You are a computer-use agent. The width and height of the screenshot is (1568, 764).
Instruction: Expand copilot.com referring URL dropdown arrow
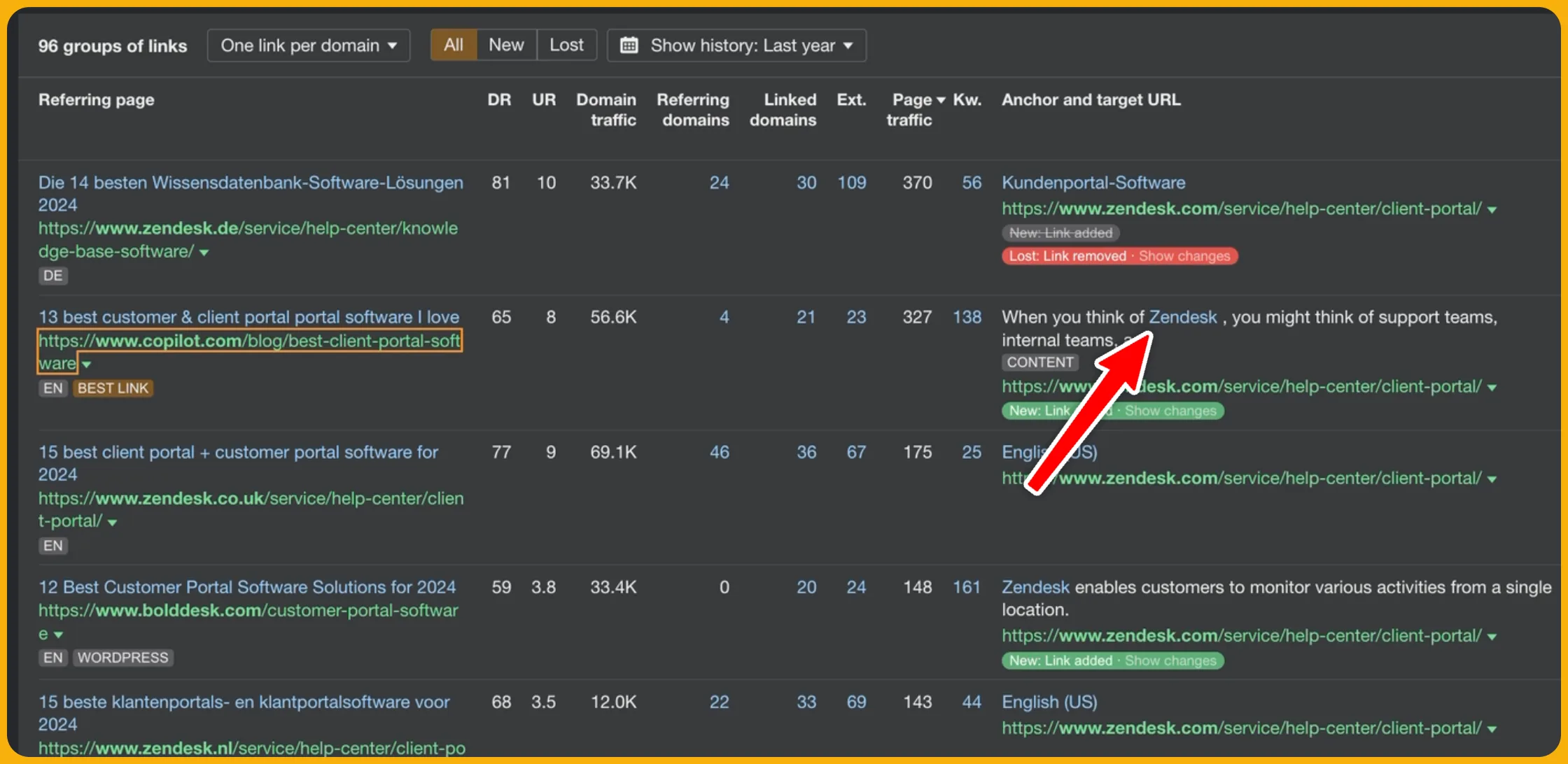[86, 365]
